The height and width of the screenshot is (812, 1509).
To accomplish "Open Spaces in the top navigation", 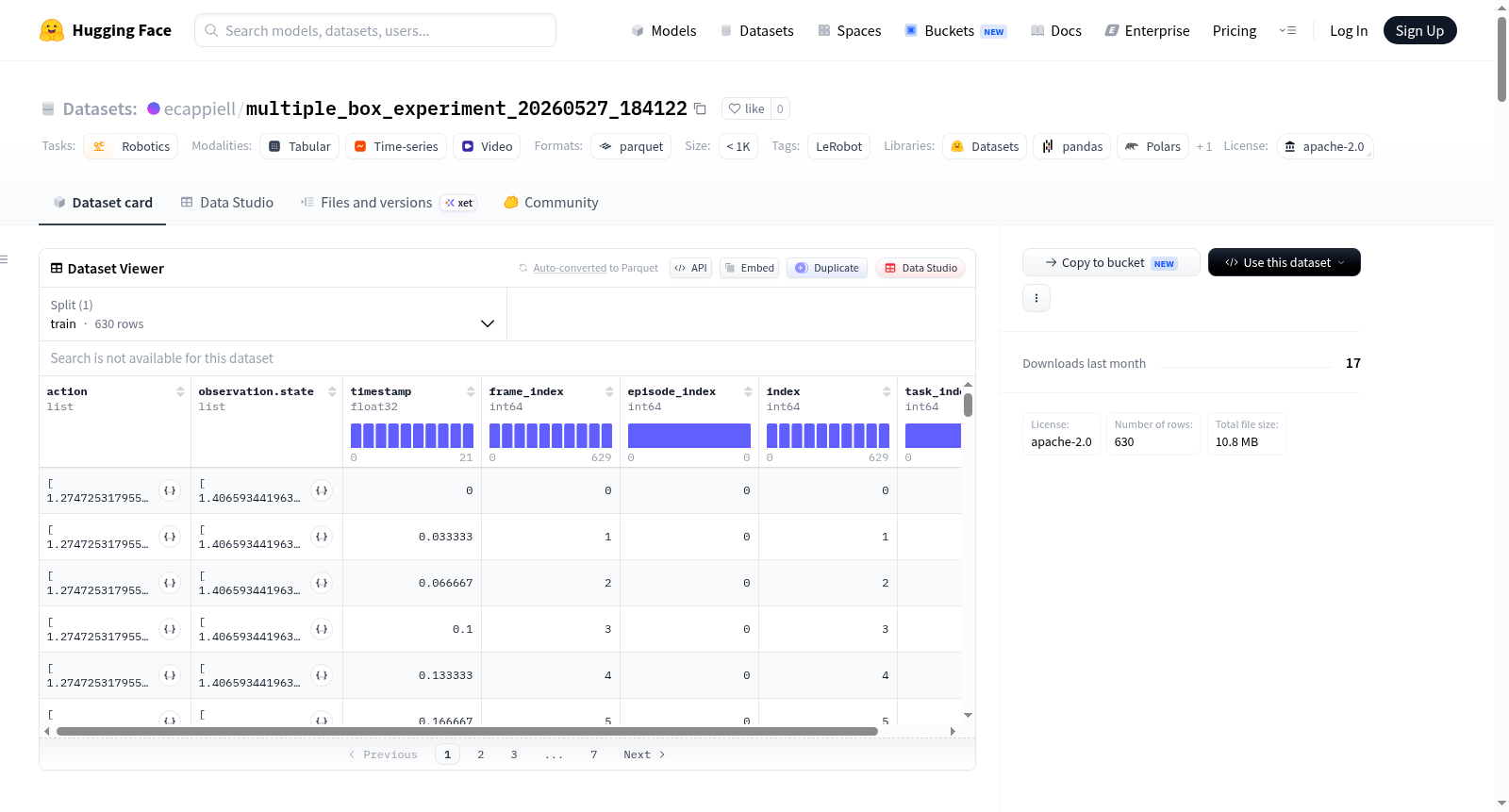I will (x=850, y=30).
